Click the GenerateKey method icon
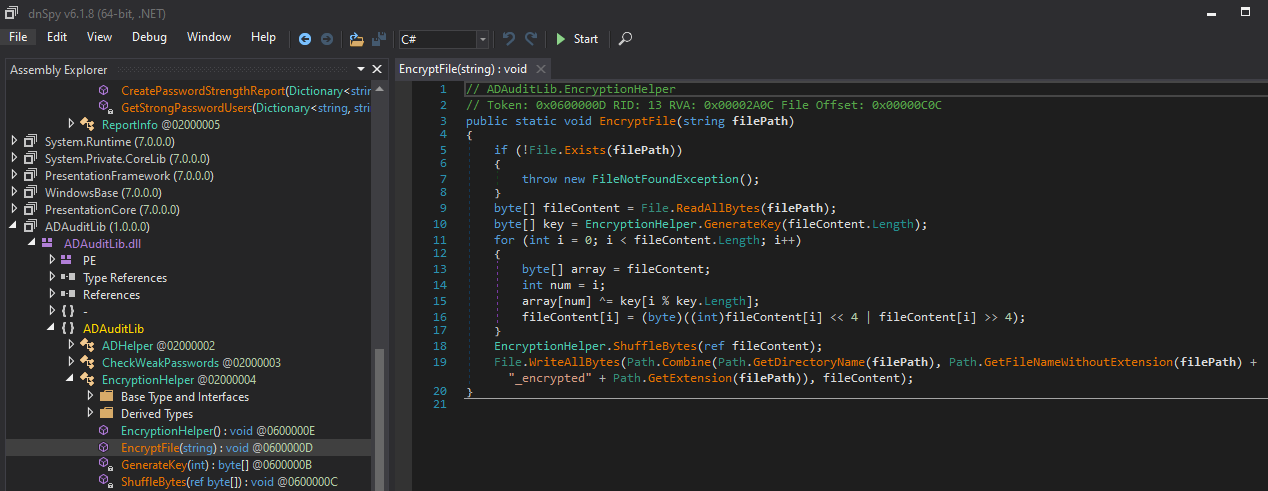Screen dimensions: 1268x491 click(x=105, y=464)
